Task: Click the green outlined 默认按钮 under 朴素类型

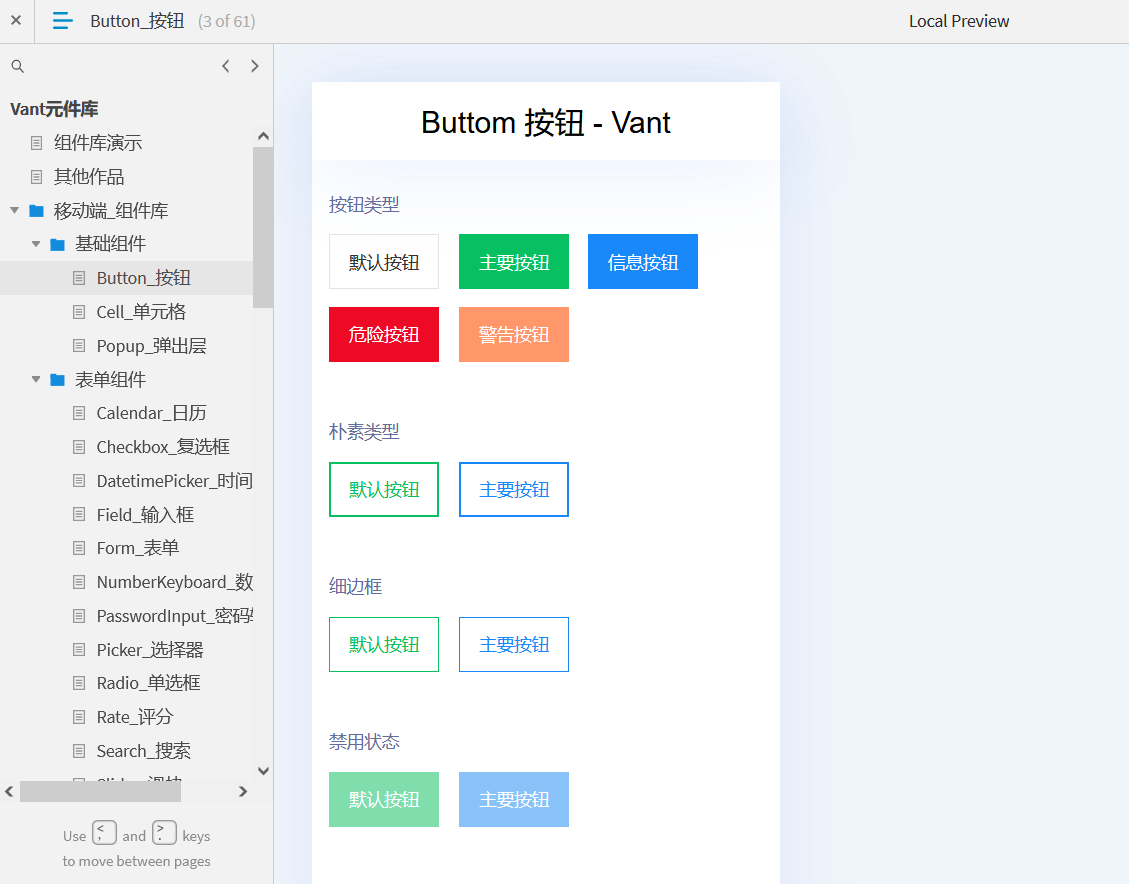Action: pos(384,490)
